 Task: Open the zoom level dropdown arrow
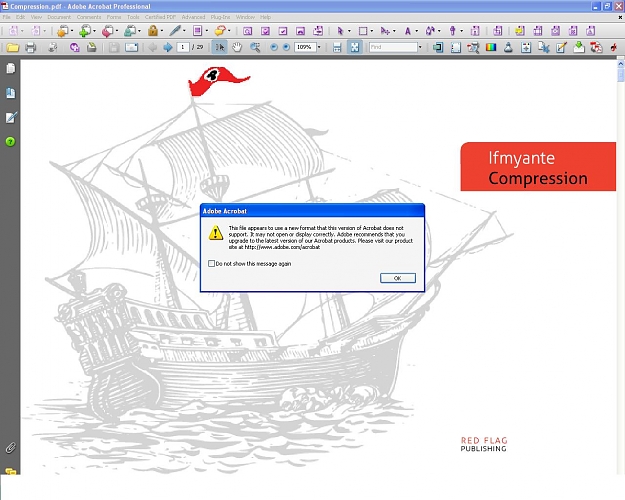click(x=319, y=47)
